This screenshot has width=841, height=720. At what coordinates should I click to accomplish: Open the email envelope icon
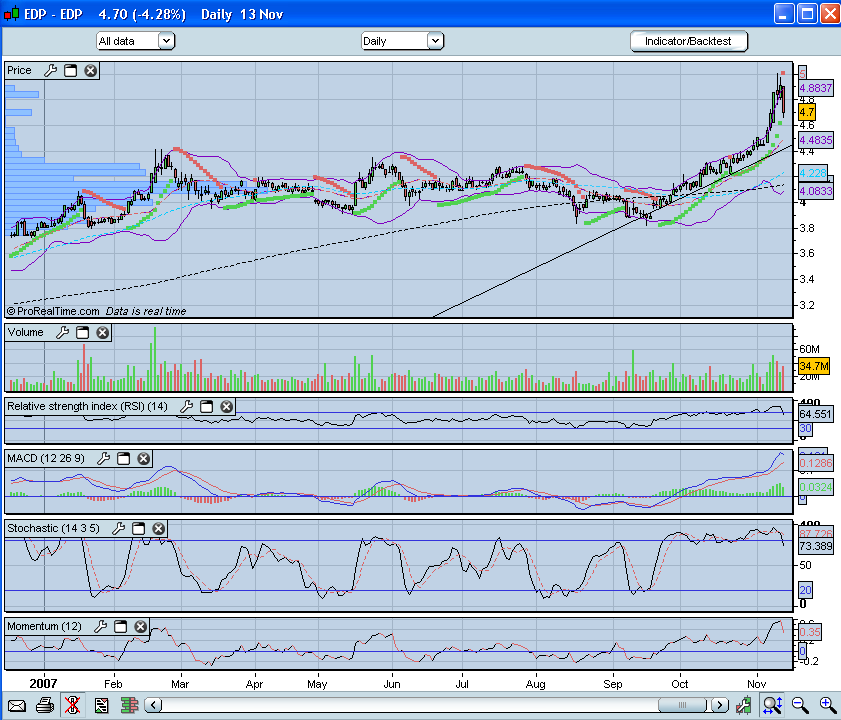[17, 705]
